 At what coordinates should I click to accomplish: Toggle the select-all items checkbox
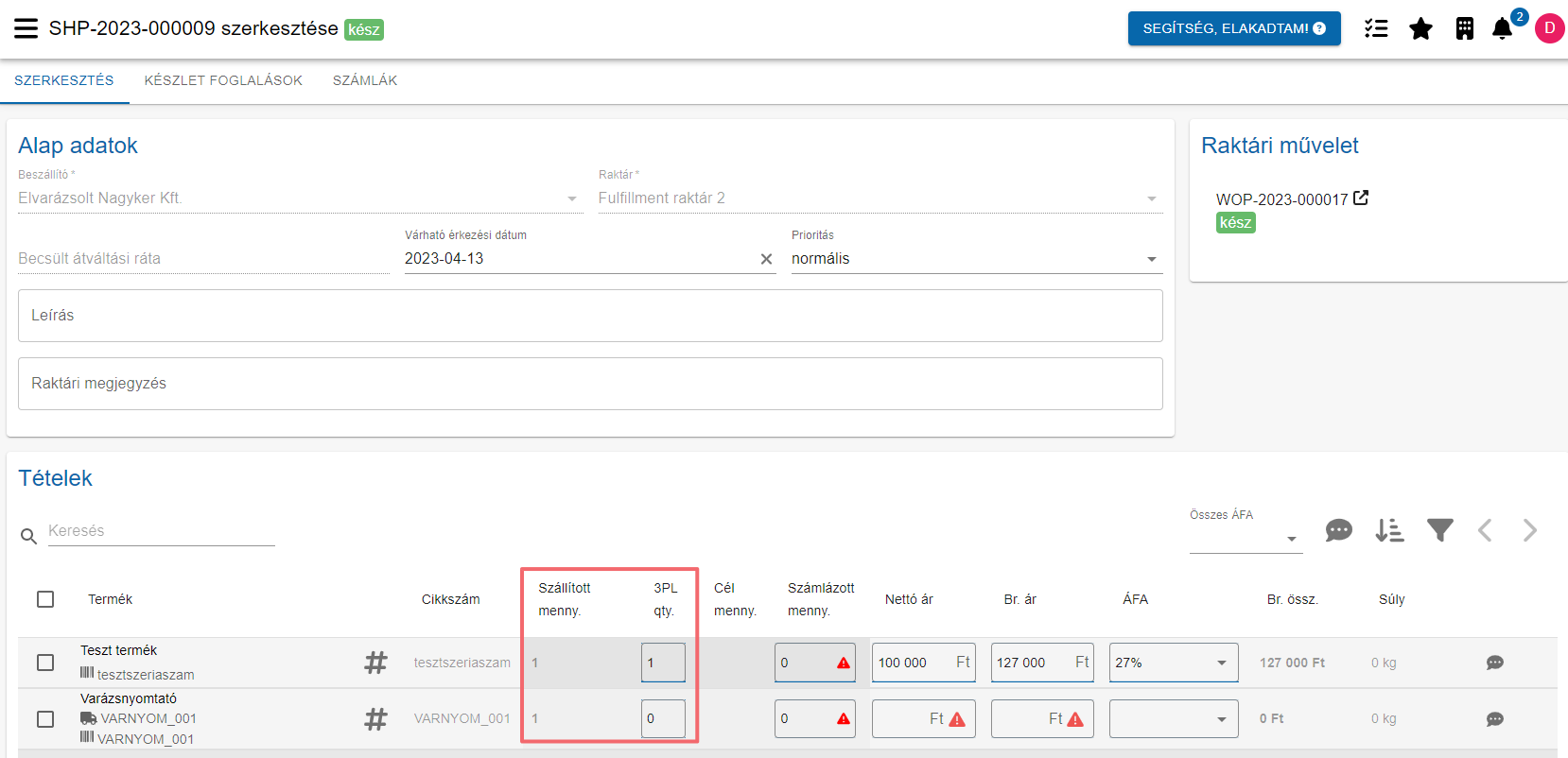[x=45, y=599]
